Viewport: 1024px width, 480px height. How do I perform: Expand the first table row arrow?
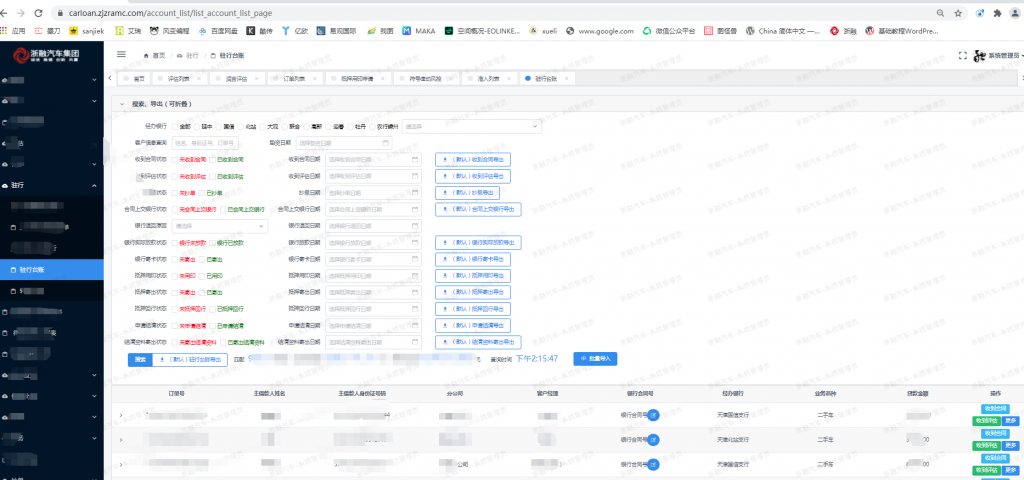(x=120, y=415)
